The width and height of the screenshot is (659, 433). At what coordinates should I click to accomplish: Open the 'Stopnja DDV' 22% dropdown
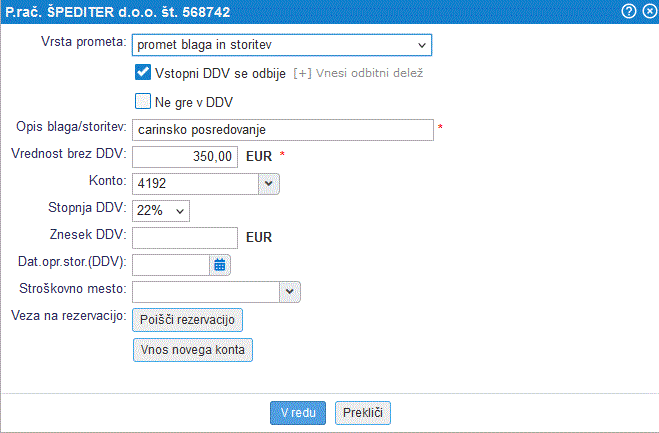tap(161, 211)
